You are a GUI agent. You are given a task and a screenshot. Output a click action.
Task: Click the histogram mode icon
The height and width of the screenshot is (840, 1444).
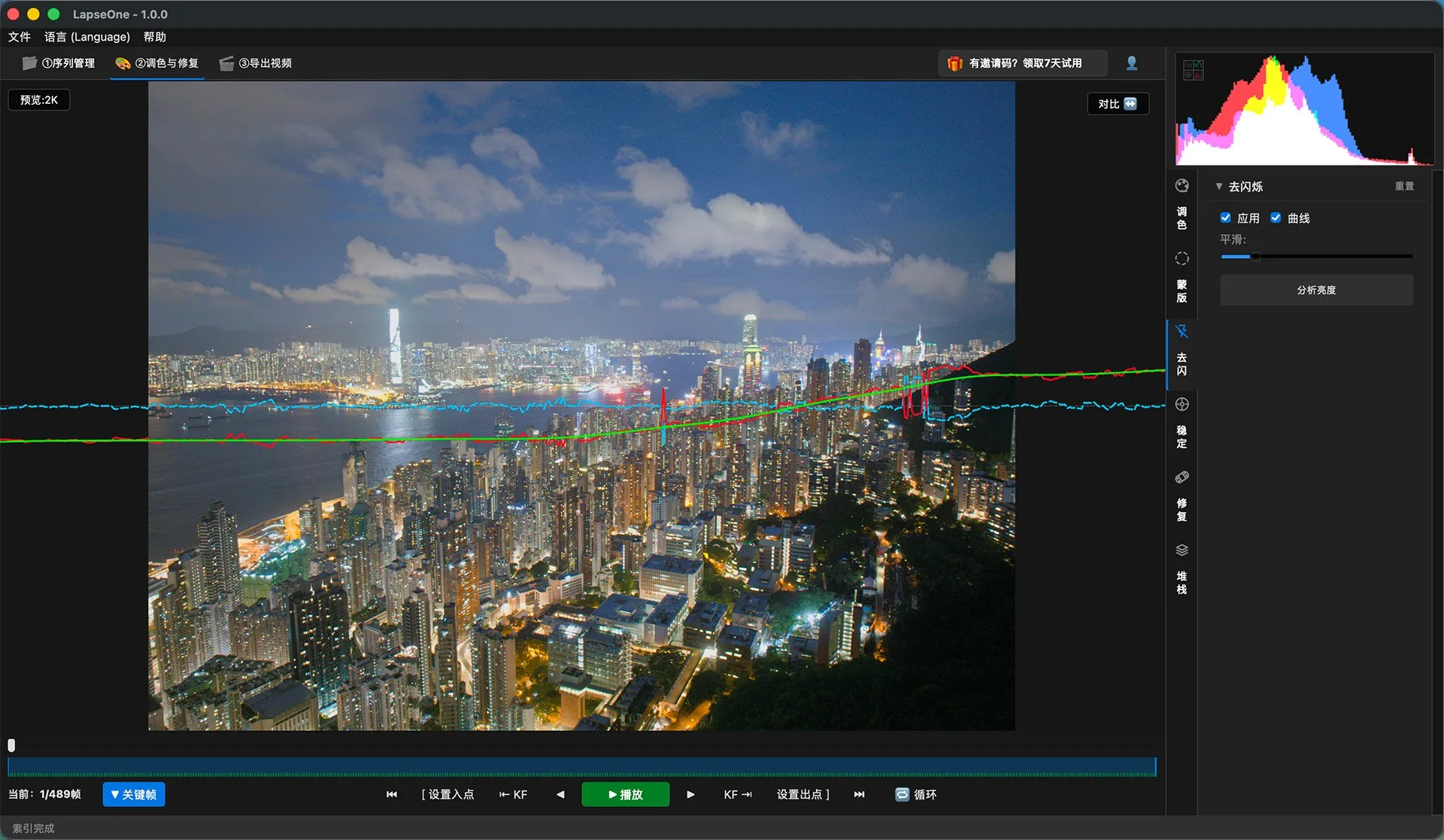[x=1194, y=70]
